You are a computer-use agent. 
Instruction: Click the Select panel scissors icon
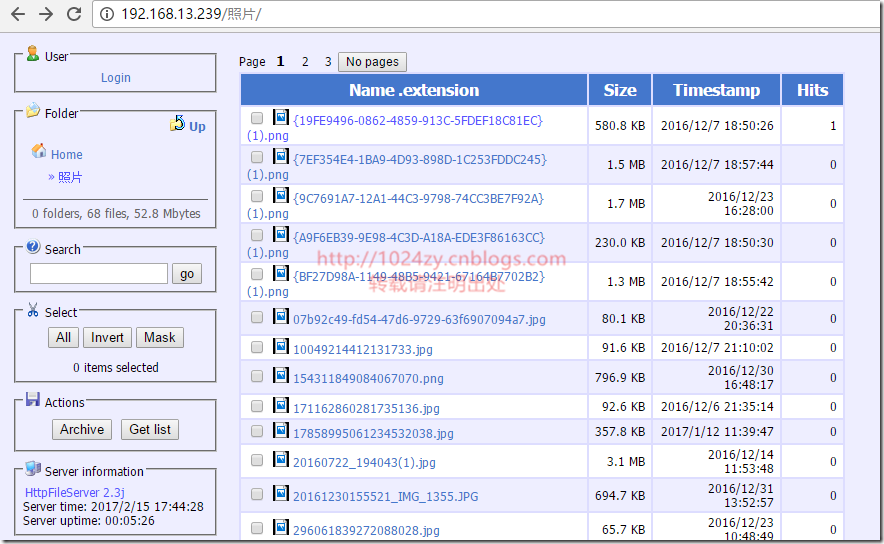[x=33, y=309]
